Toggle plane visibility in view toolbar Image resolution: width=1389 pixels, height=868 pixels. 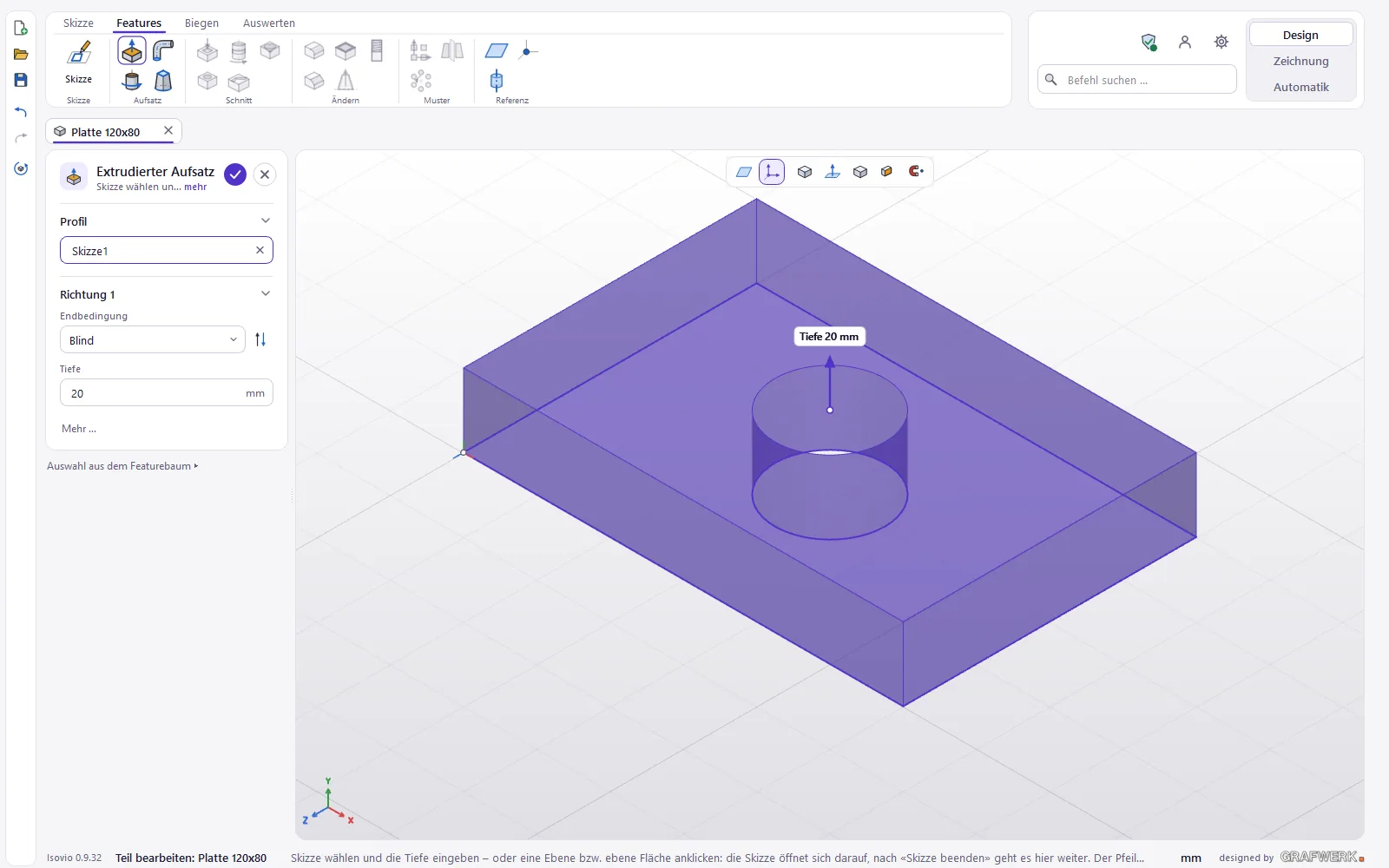(x=744, y=171)
